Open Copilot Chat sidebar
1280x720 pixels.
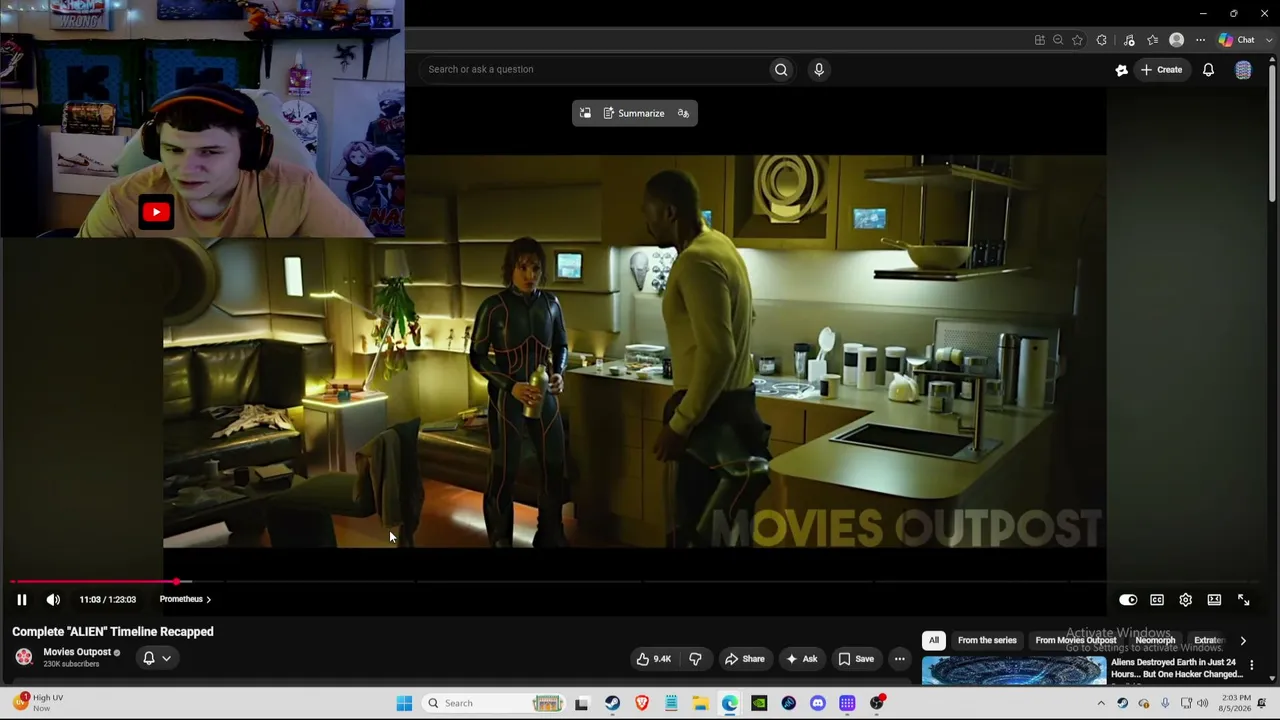(x=1236, y=40)
